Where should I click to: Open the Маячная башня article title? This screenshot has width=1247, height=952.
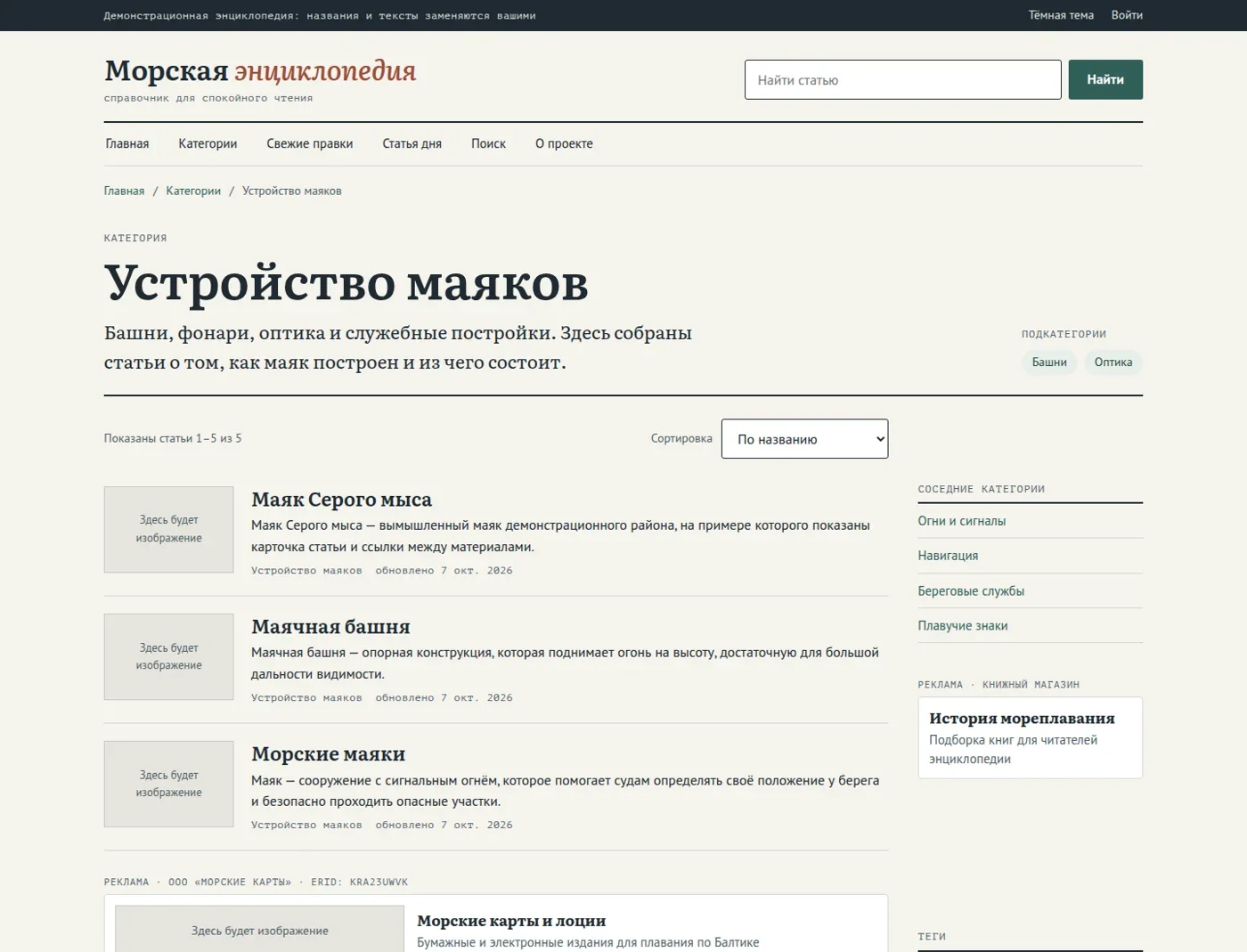pyautogui.click(x=330, y=627)
